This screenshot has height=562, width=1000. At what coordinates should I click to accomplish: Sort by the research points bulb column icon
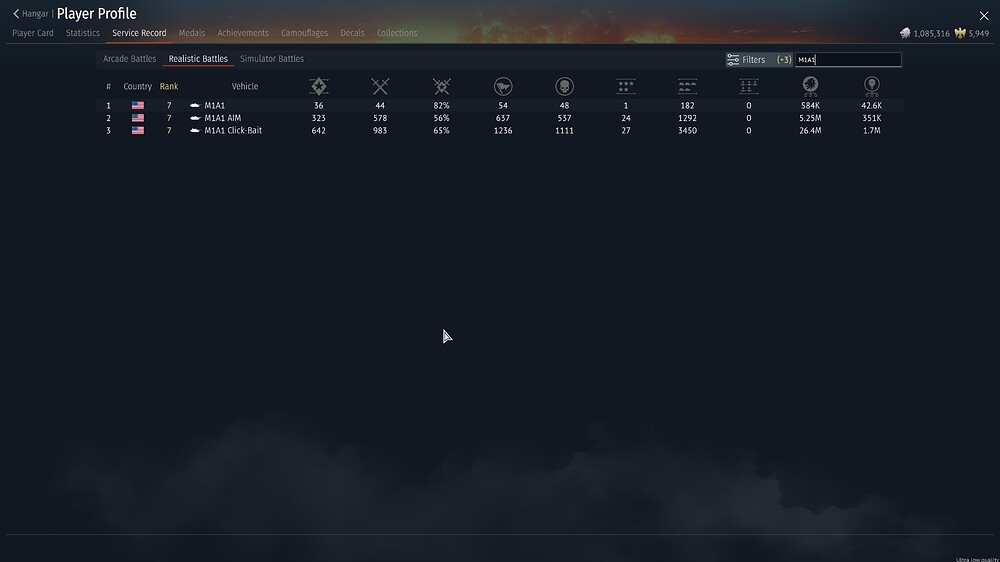point(872,86)
